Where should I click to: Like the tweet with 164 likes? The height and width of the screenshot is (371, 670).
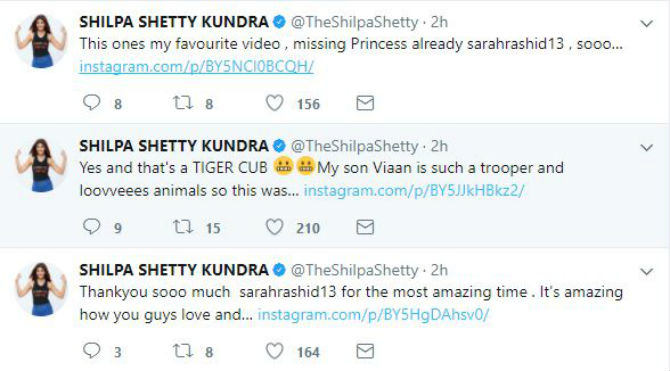coord(274,351)
